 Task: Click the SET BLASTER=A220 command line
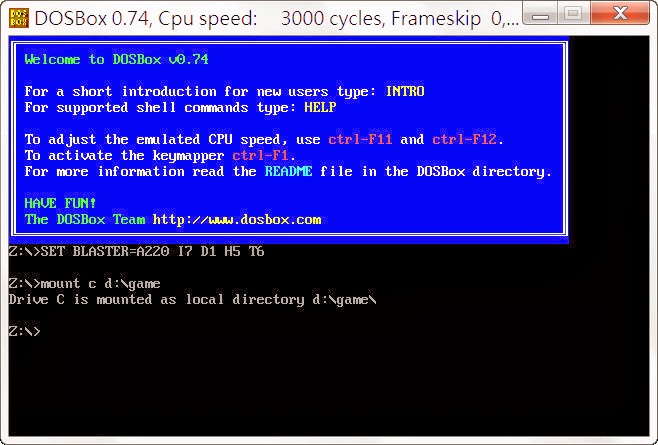(136, 251)
